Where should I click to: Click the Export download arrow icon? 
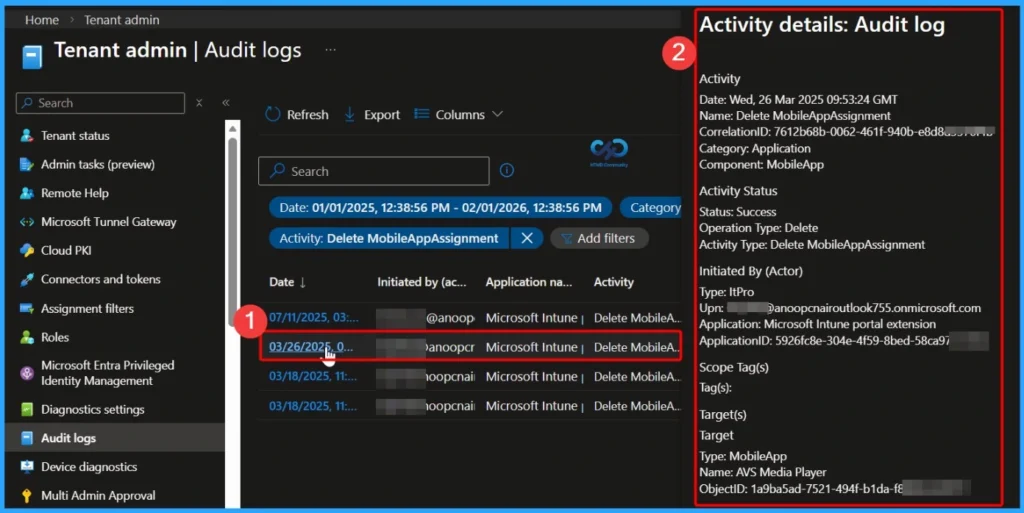[349, 114]
